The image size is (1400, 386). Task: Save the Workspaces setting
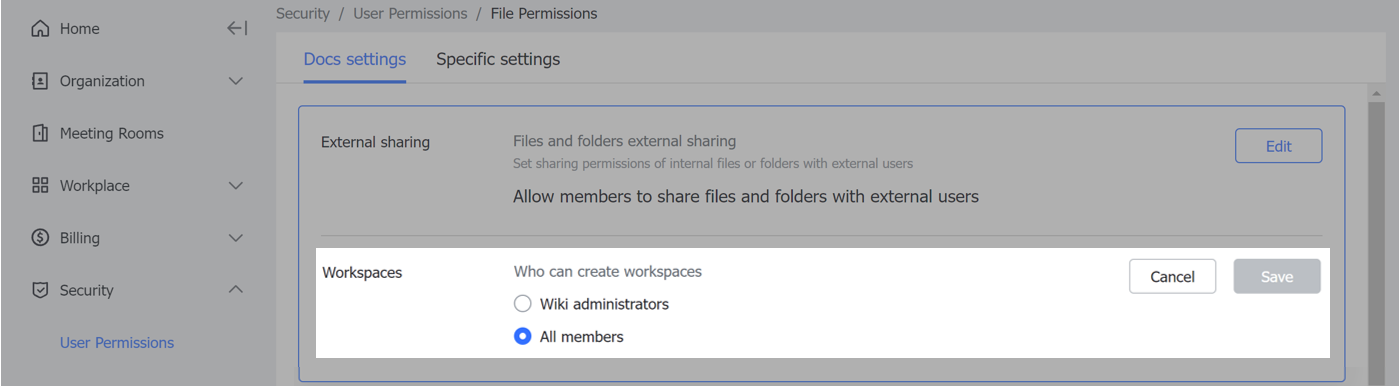(x=1277, y=277)
